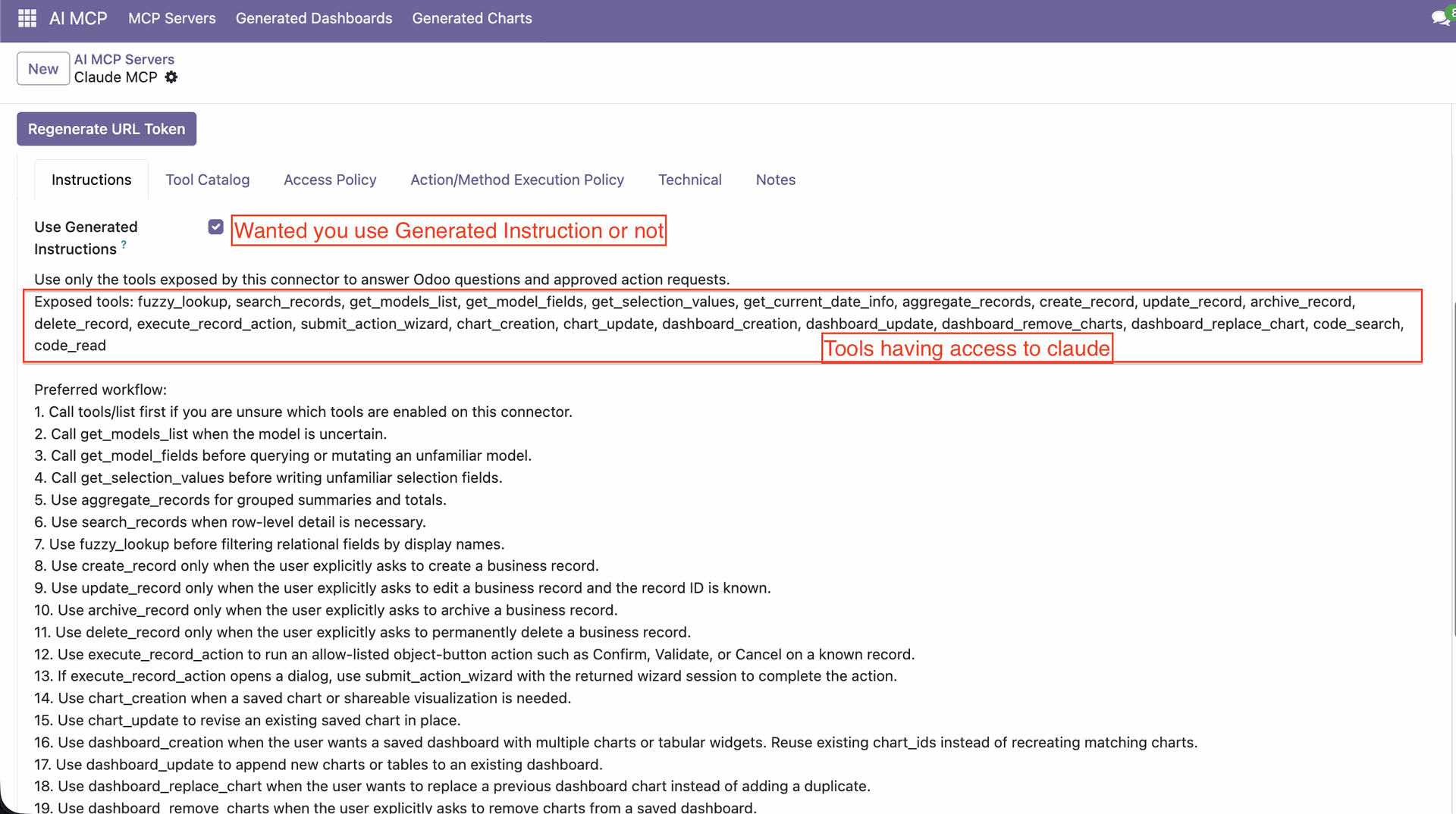Click step 16 'Use dashboard_creation' line
The width and height of the screenshot is (1456, 814).
point(616,742)
